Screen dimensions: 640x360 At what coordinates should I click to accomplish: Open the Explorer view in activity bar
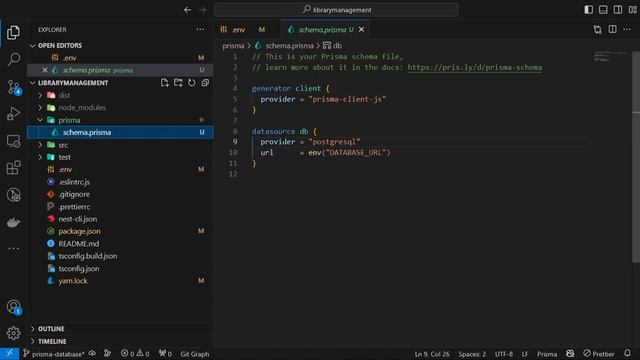coord(13,32)
